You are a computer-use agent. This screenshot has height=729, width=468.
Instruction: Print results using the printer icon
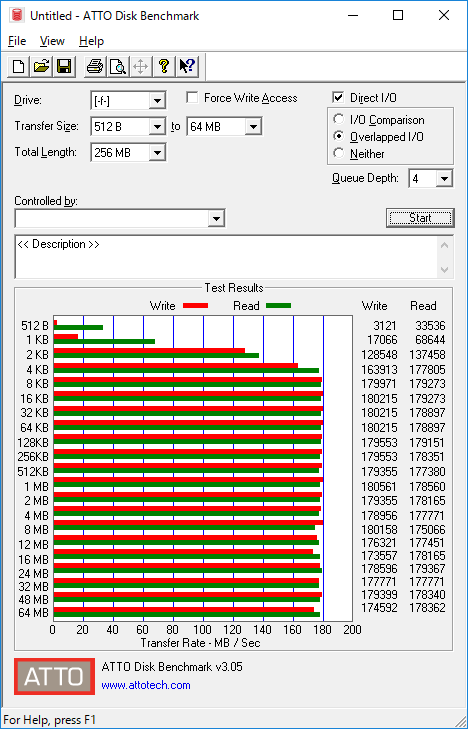click(x=95, y=66)
